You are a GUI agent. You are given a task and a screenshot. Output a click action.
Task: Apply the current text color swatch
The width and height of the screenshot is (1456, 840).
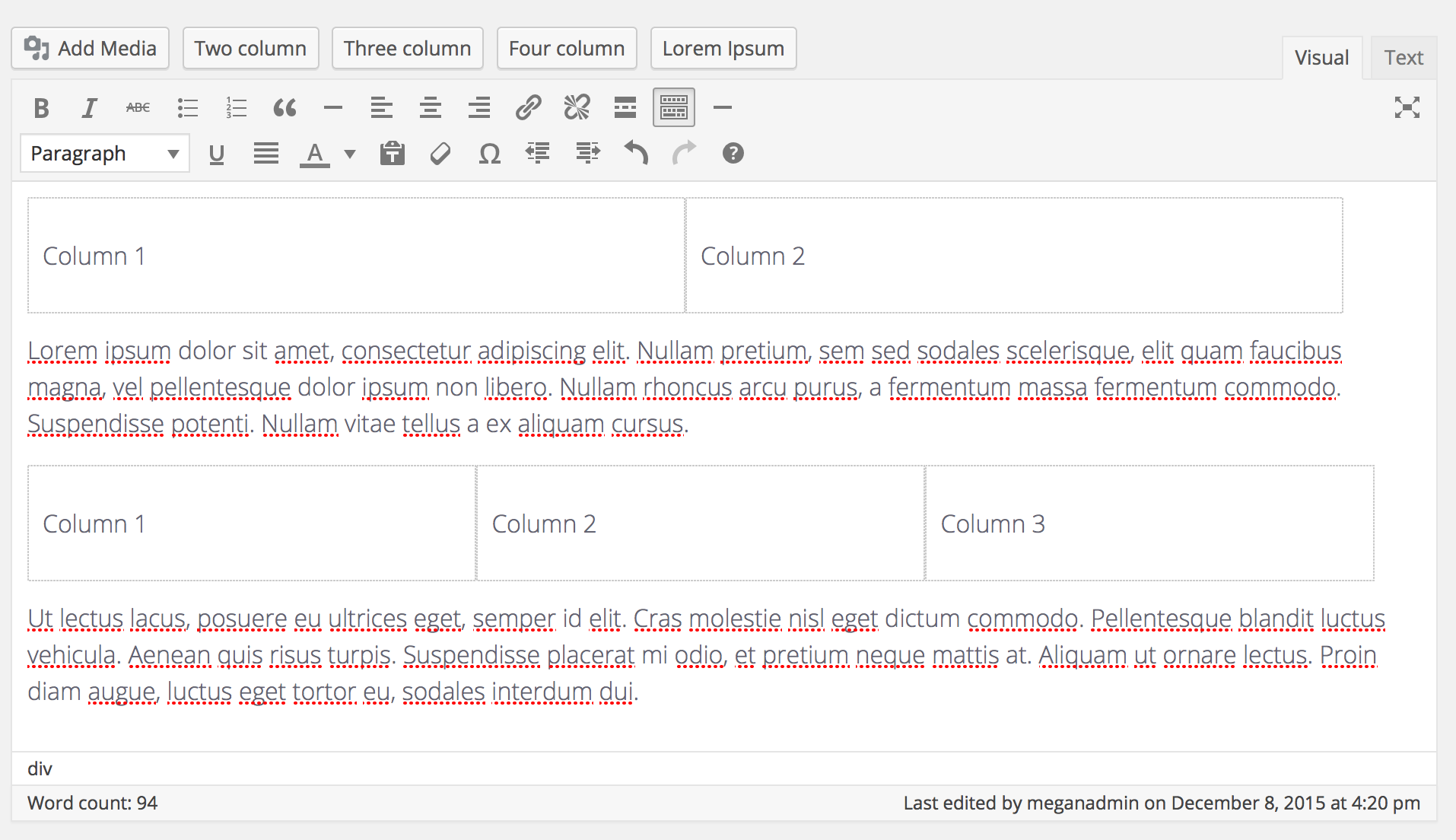click(x=315, y=154)
